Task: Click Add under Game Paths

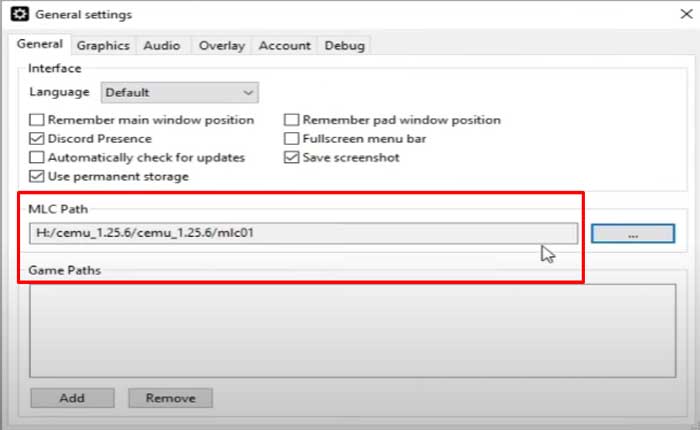Action: (72, 397)
